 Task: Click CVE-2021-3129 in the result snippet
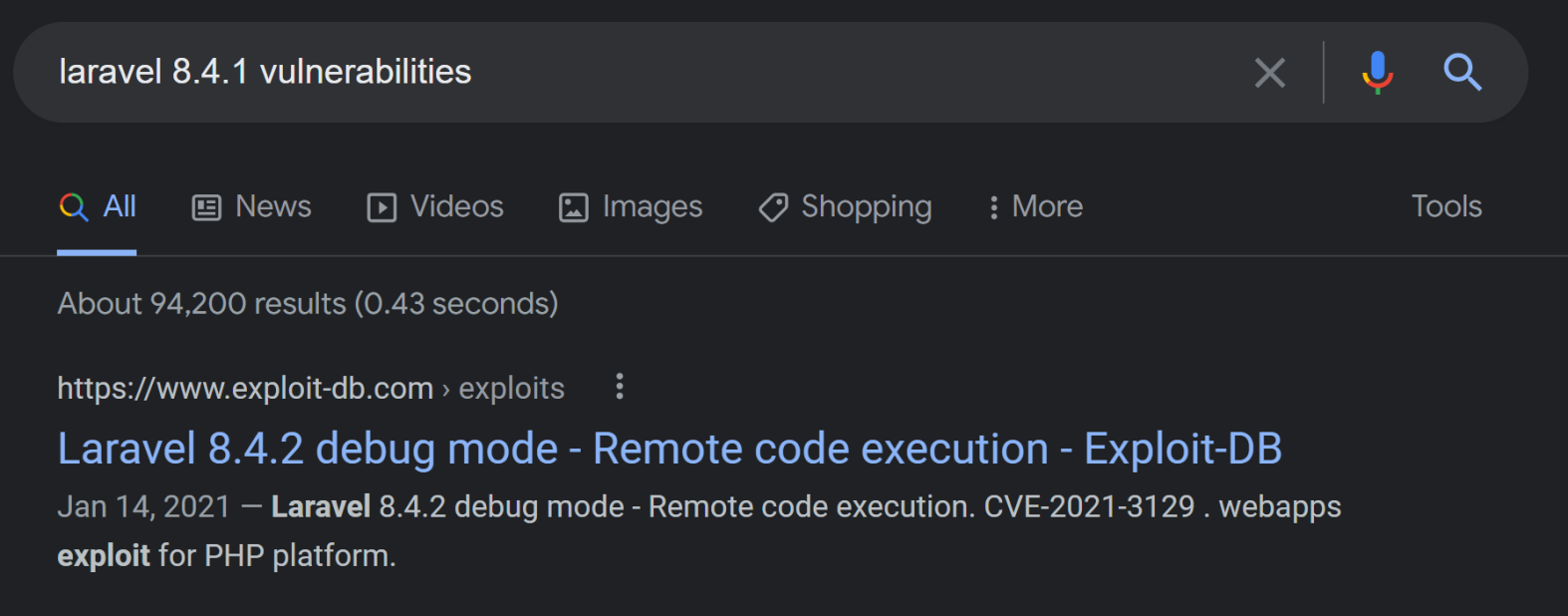(x=1089, y=507)
